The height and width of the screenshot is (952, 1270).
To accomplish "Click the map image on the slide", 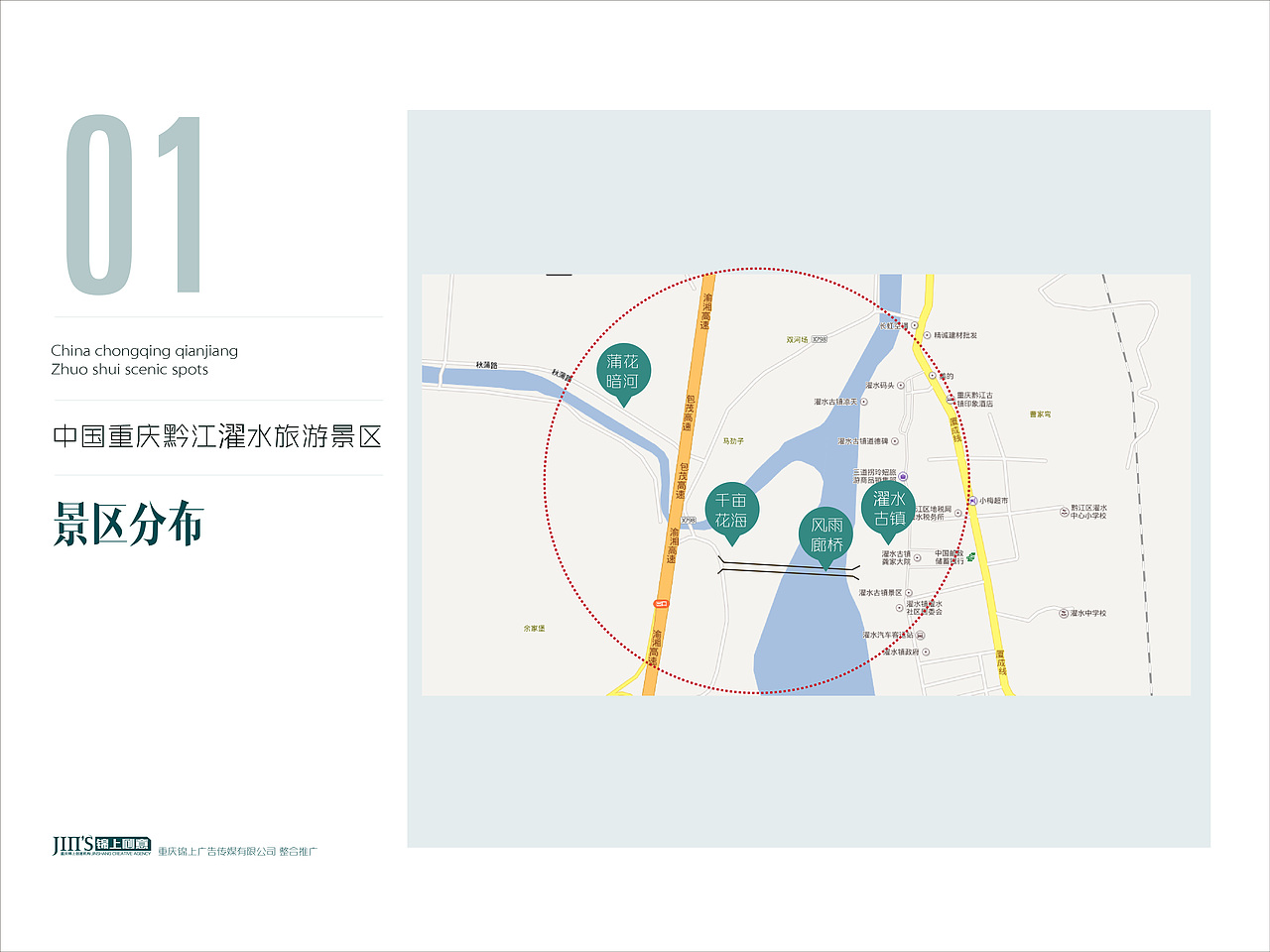I will (x=806, y=484).
